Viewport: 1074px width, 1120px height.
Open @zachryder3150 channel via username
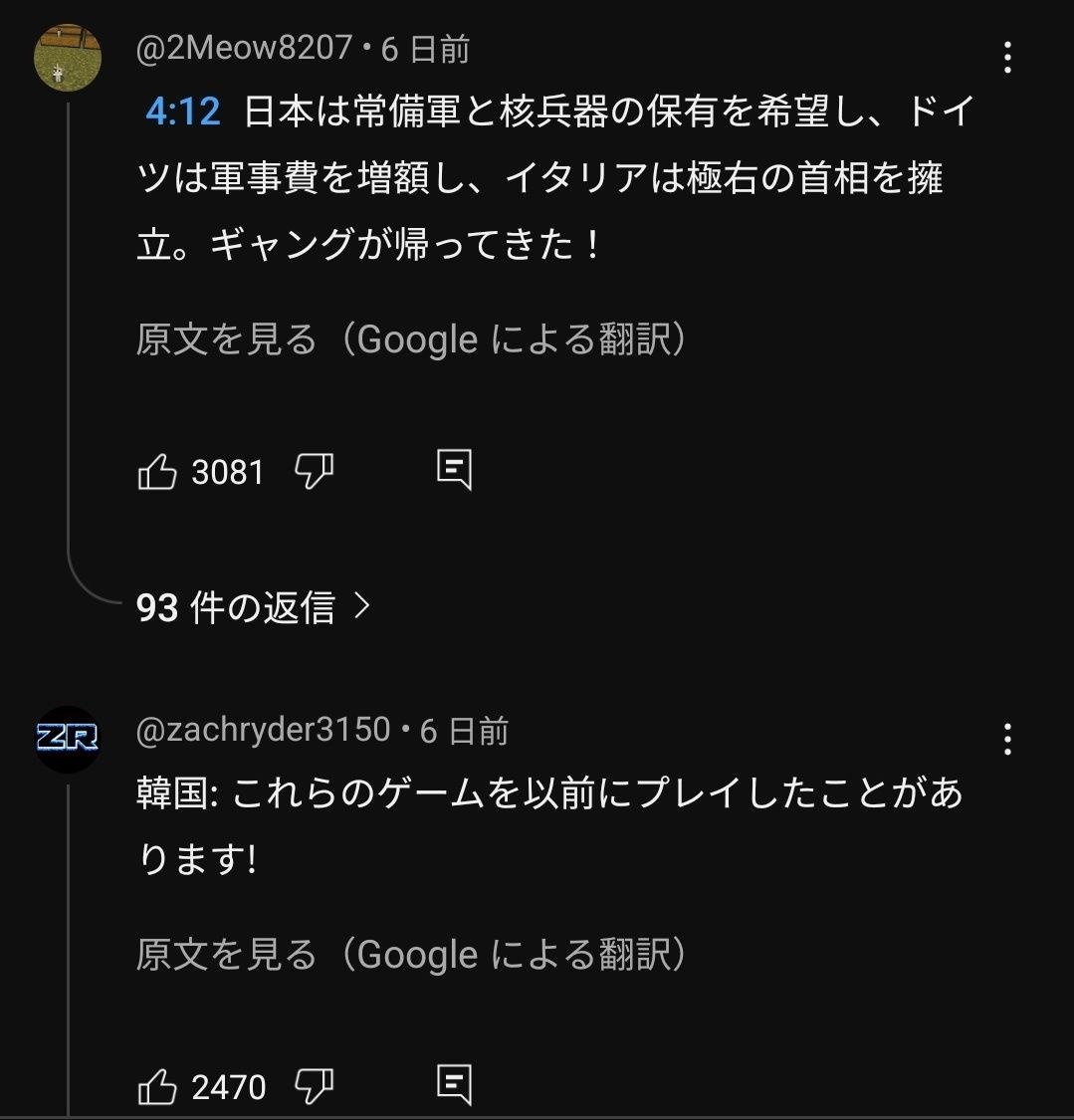click(x=263, y=731)
